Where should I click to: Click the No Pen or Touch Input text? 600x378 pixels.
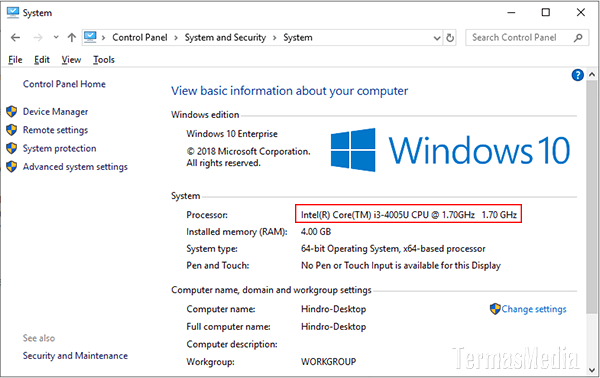point(401,266)
